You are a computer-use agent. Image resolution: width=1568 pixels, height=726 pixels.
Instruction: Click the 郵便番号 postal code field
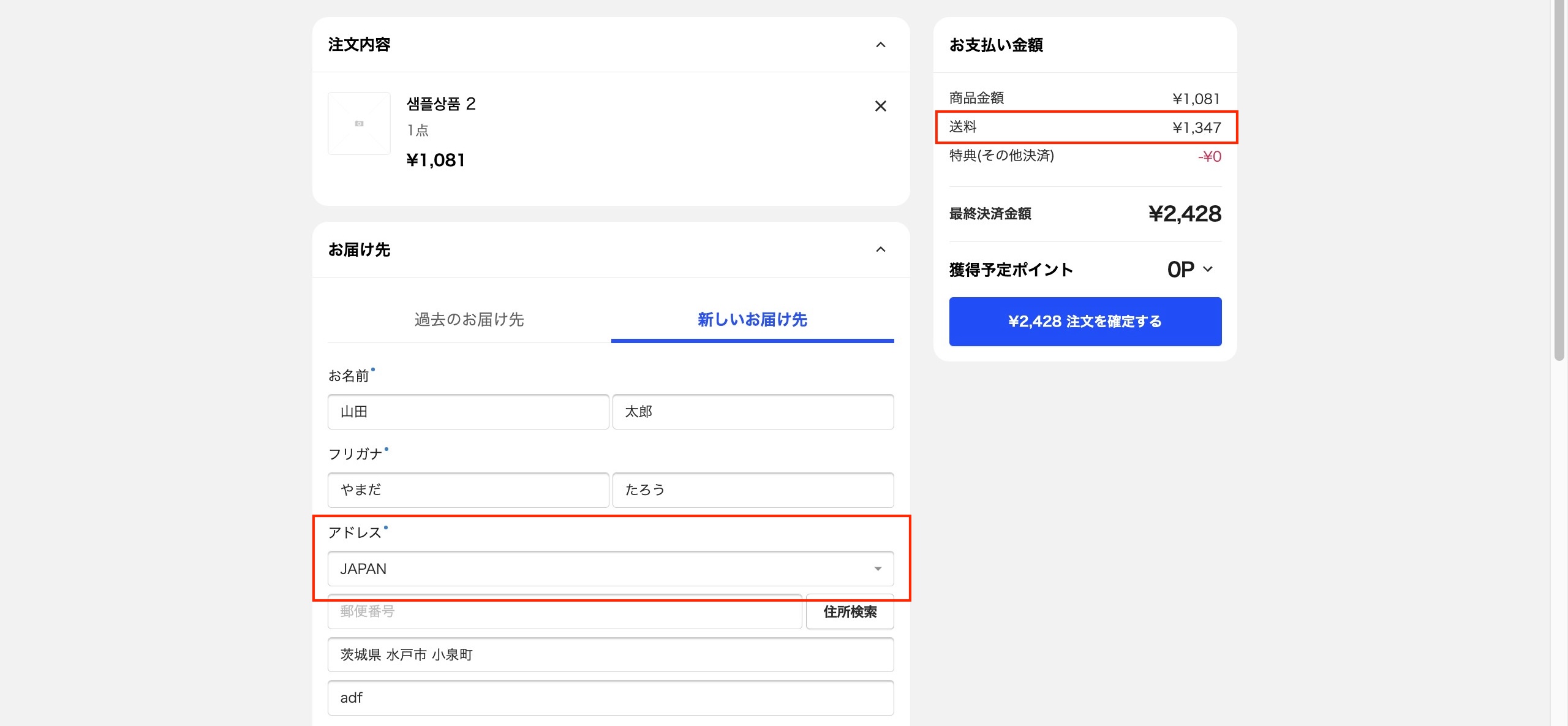click(x=565, y=611)
